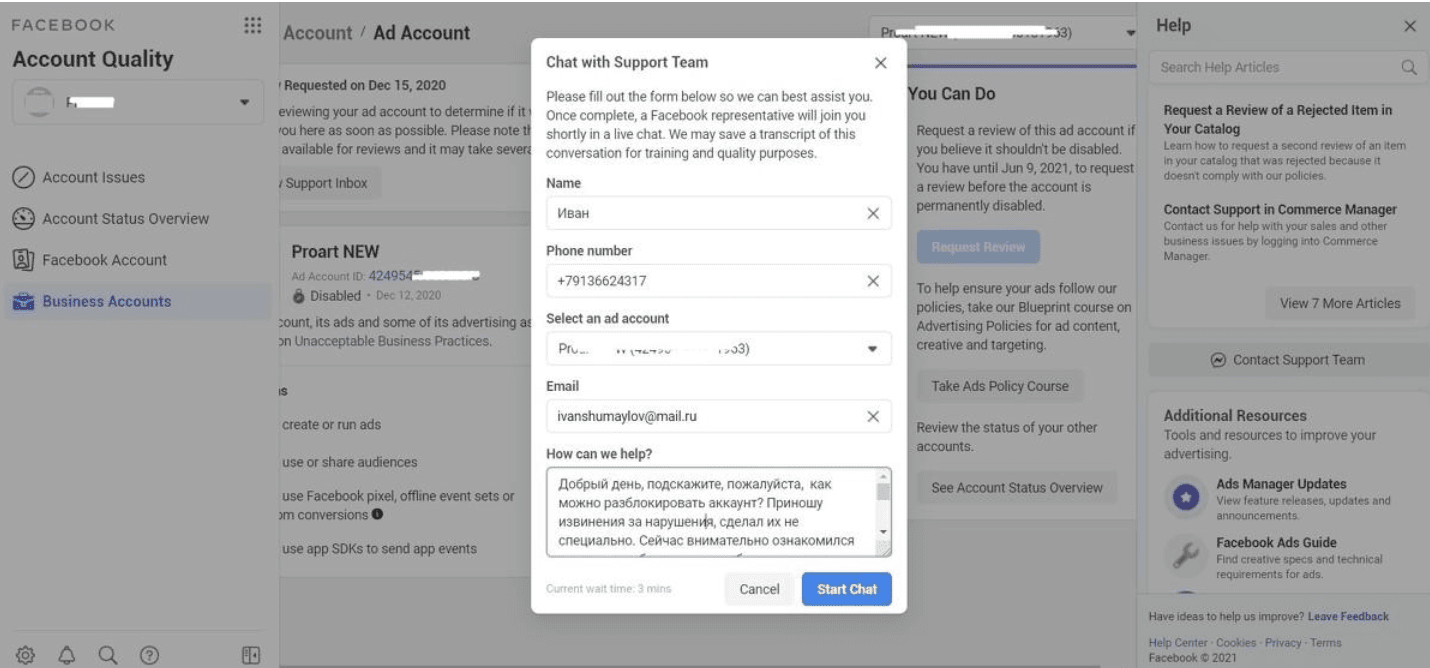Click the Contact Support Team button
The height and width of the screenshot is (668, 1430).
point(1288,360)
